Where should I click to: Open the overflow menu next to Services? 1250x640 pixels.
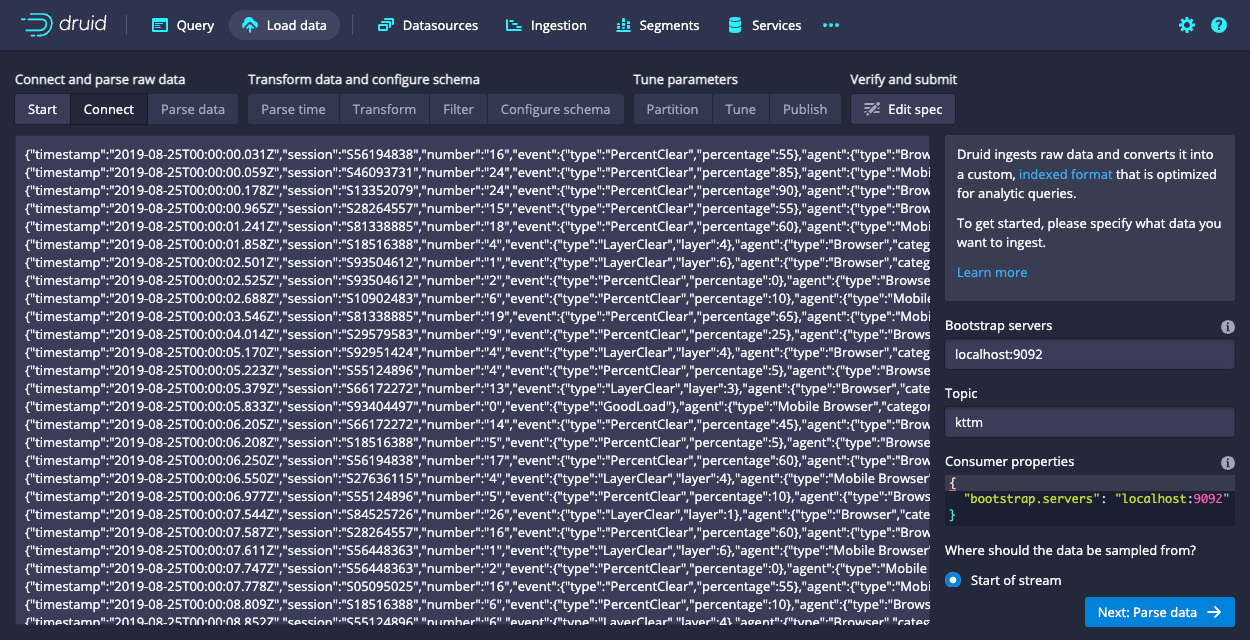tap(830, 25)
